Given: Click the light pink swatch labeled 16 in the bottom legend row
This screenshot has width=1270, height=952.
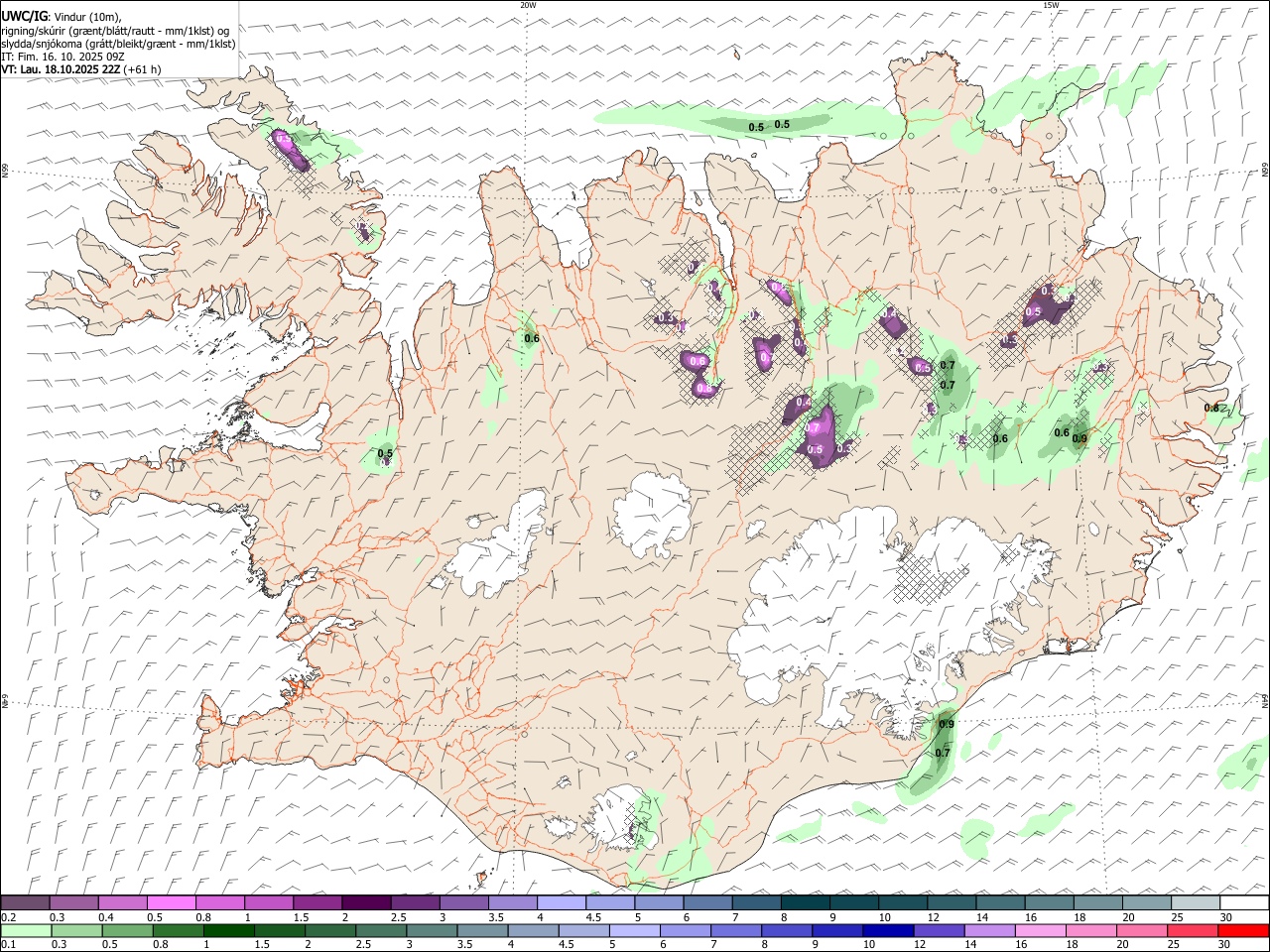Looking at the screenshot, I should click(1041, 930).
